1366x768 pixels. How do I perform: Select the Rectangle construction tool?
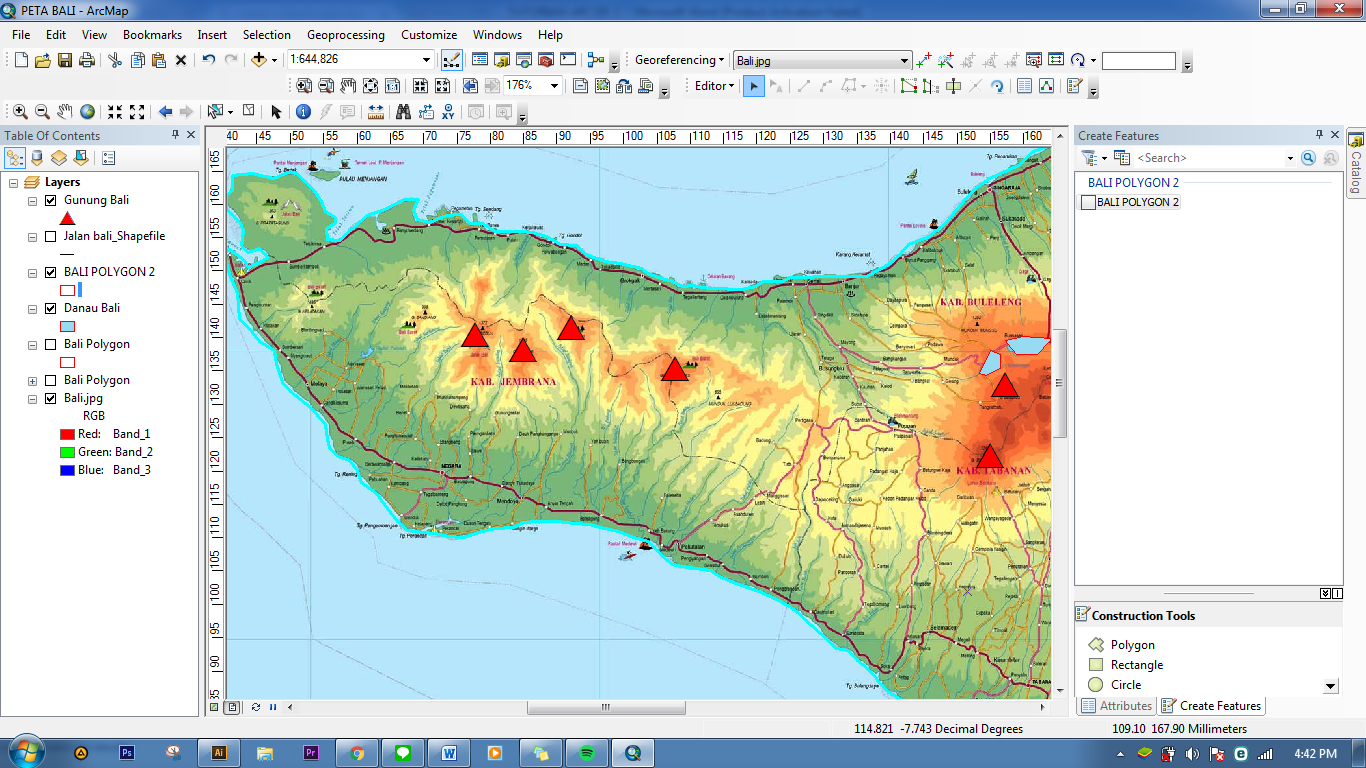coord(1136,665)
